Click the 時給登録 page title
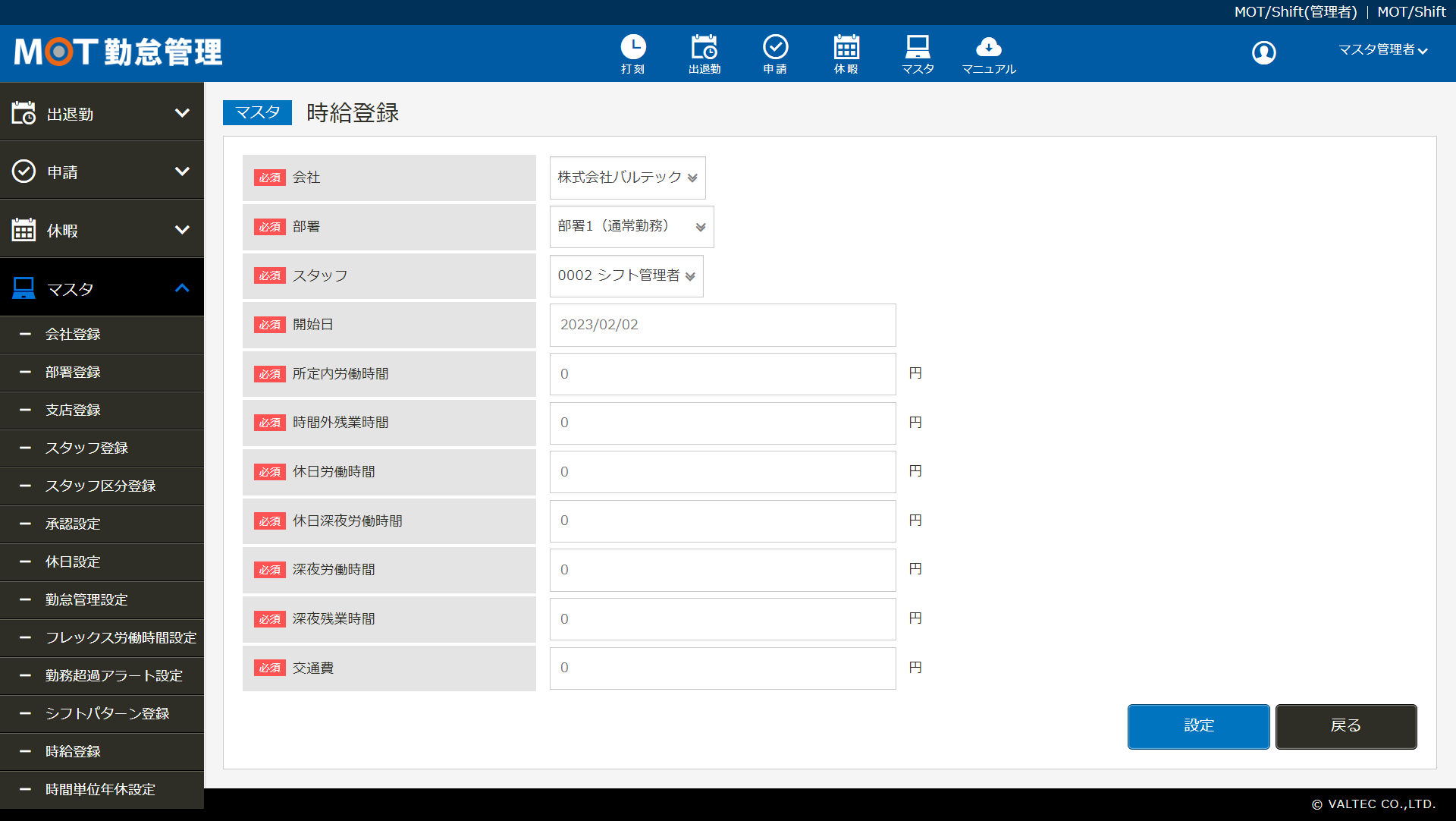 coord(353,113)
